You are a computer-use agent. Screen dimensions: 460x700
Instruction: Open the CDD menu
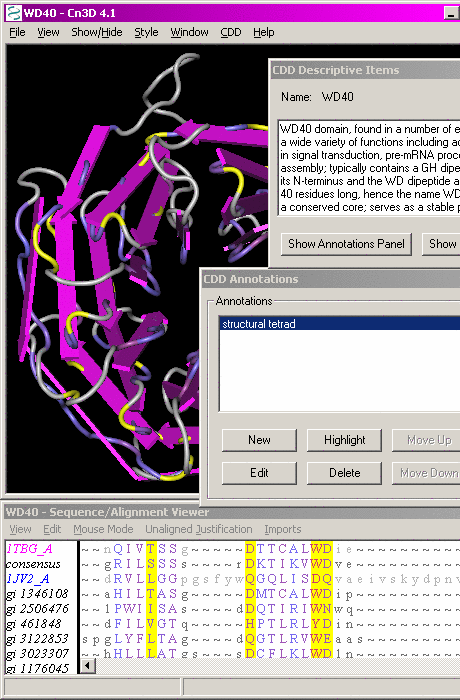coord(230,32)
